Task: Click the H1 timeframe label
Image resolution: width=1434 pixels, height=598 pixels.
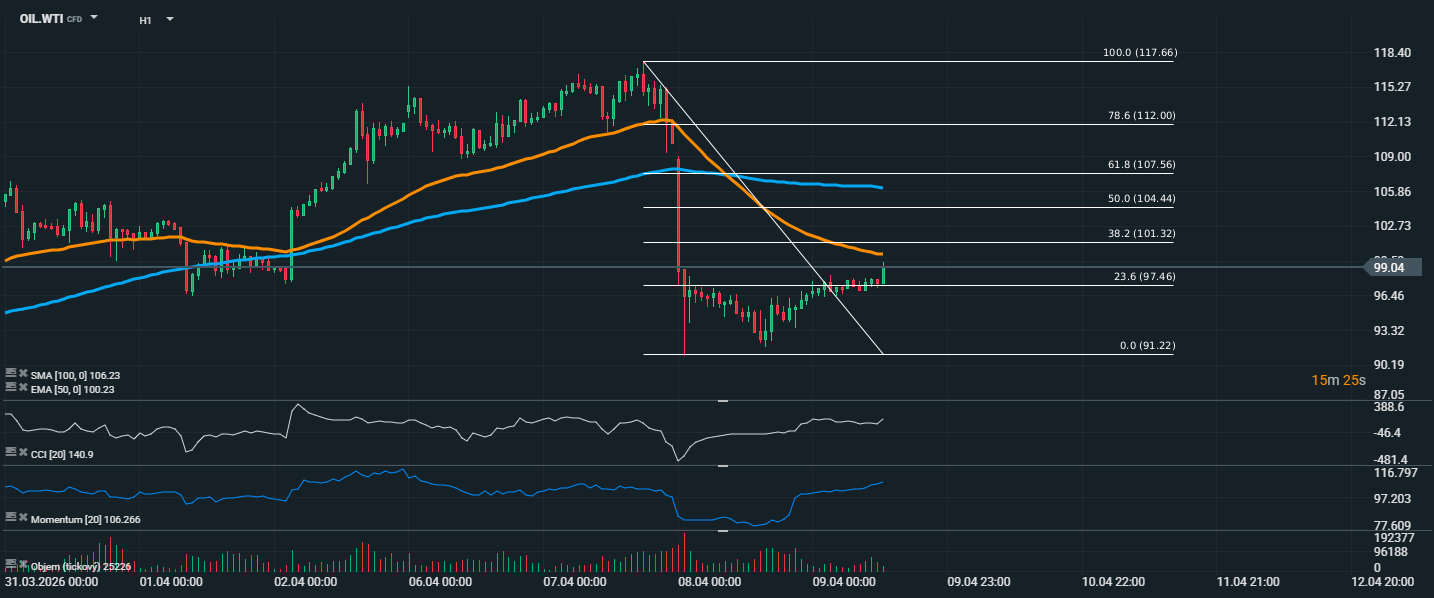Action: tap(146, 19)
